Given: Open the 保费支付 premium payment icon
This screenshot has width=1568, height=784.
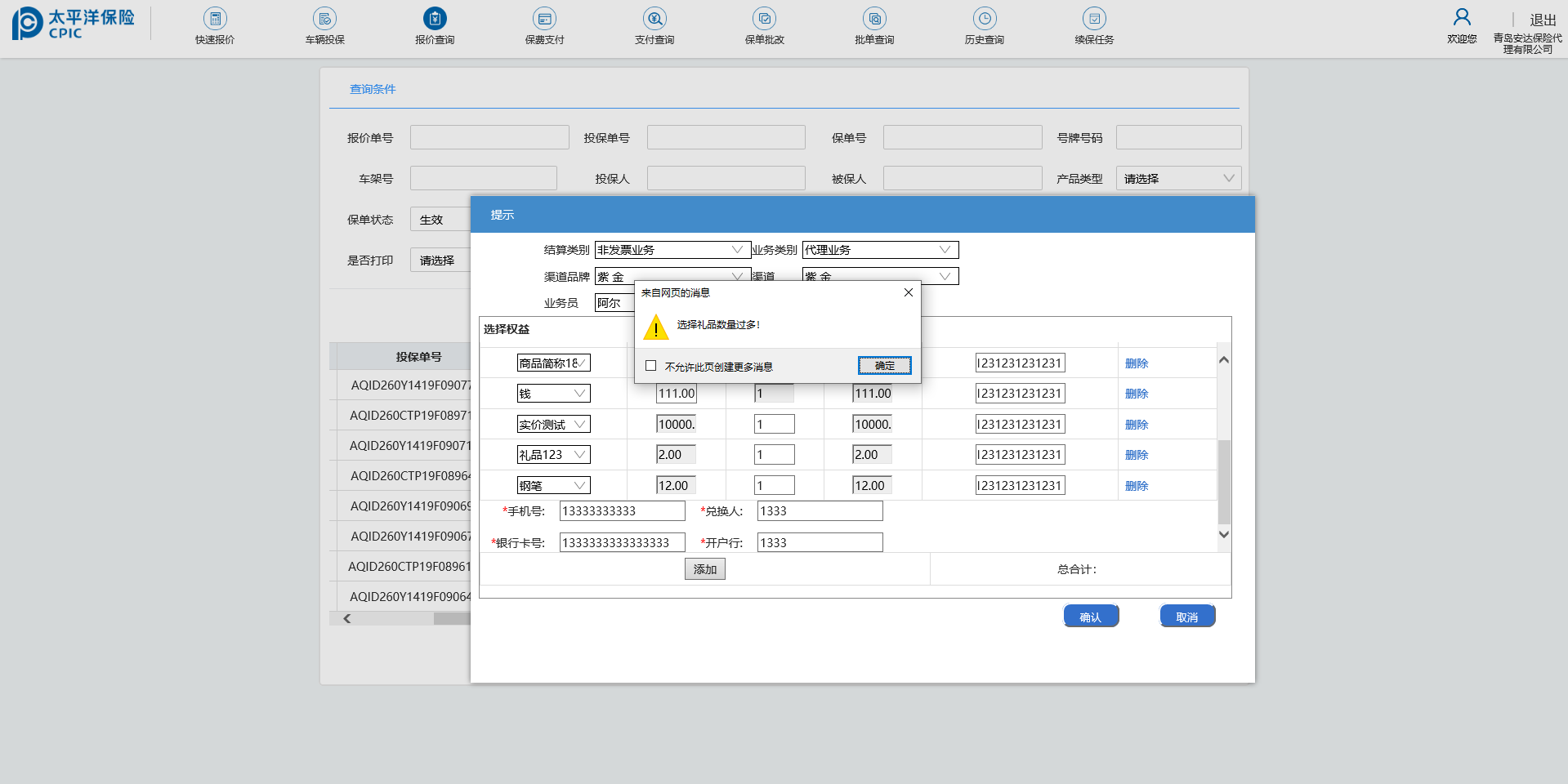Looking at the screenshot, I should (544, 19).
